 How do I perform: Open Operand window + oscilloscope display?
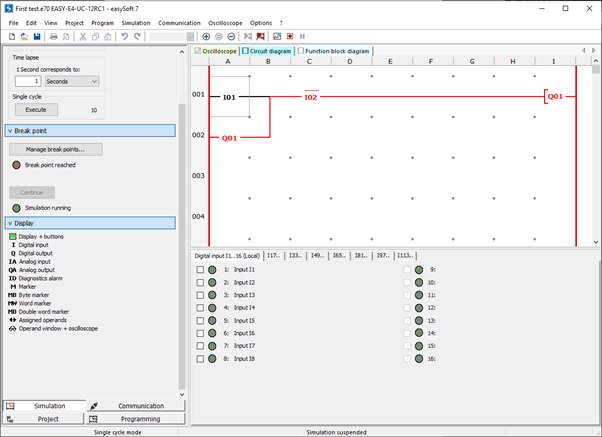[x=58, y=328]
